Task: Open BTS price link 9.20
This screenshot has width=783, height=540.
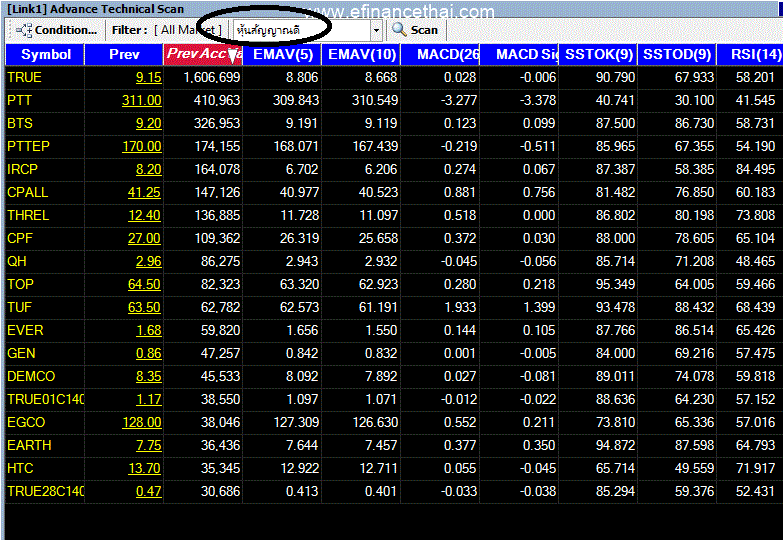Action: click(148, 124)
